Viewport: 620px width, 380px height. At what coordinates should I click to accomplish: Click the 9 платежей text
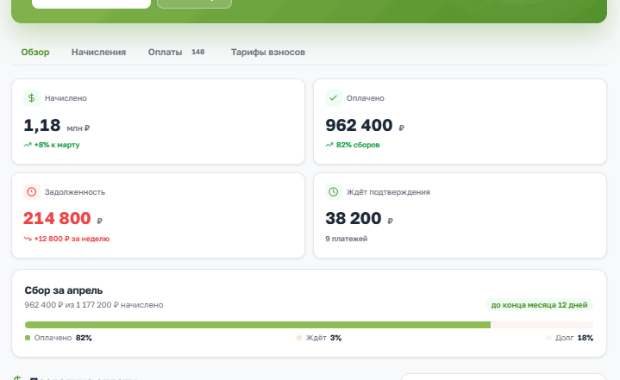click(x=346, y=239)
